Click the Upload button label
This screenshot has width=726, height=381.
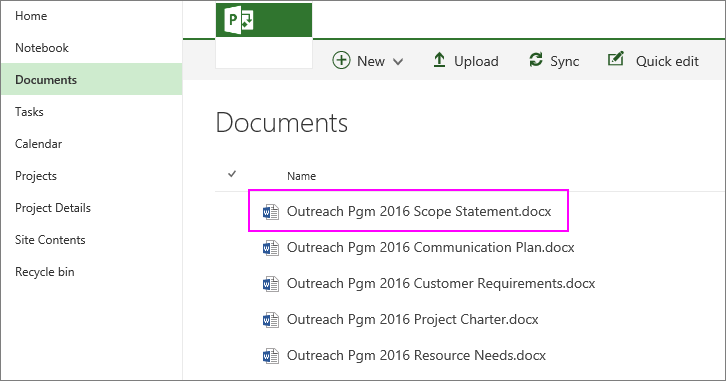[476, 61]
